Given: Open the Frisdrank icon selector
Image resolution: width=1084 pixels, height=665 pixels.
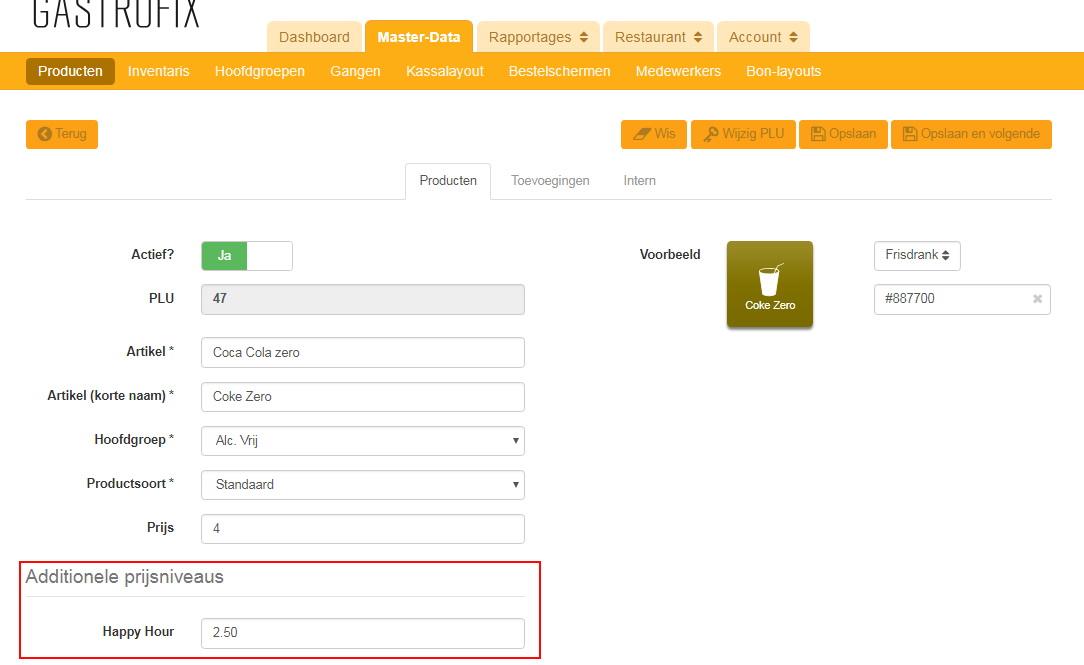Looking at the screenshot, I should coord(916,255).
